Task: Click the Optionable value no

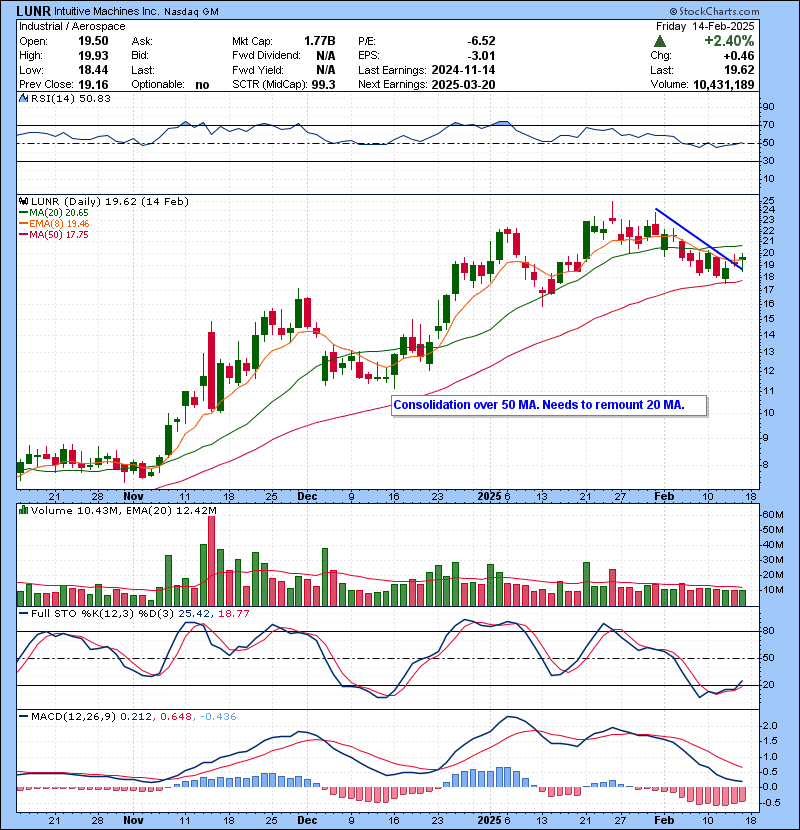Action: (x=202, y=85)
